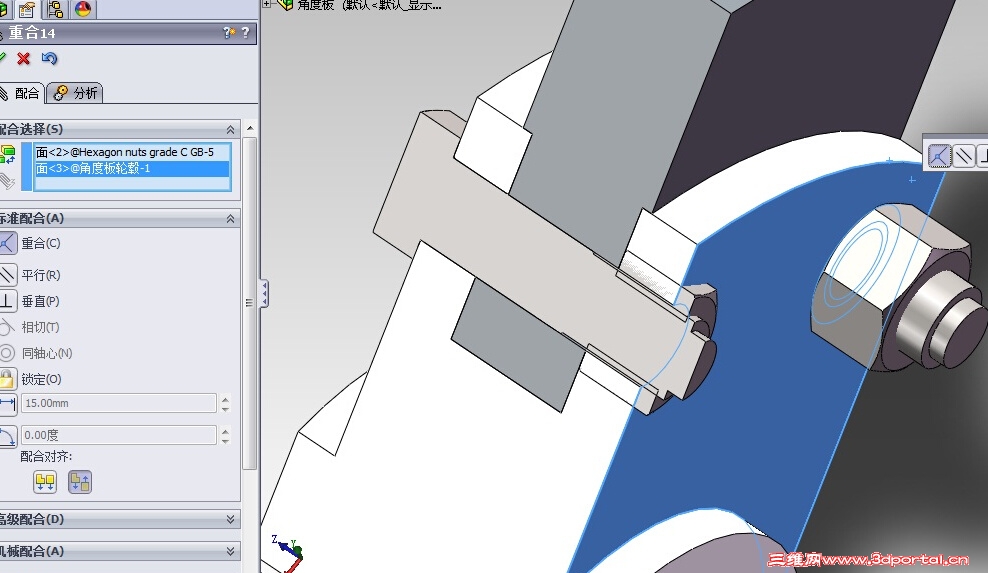Click the XYZ orientation triad

click(x=288, y=554)
